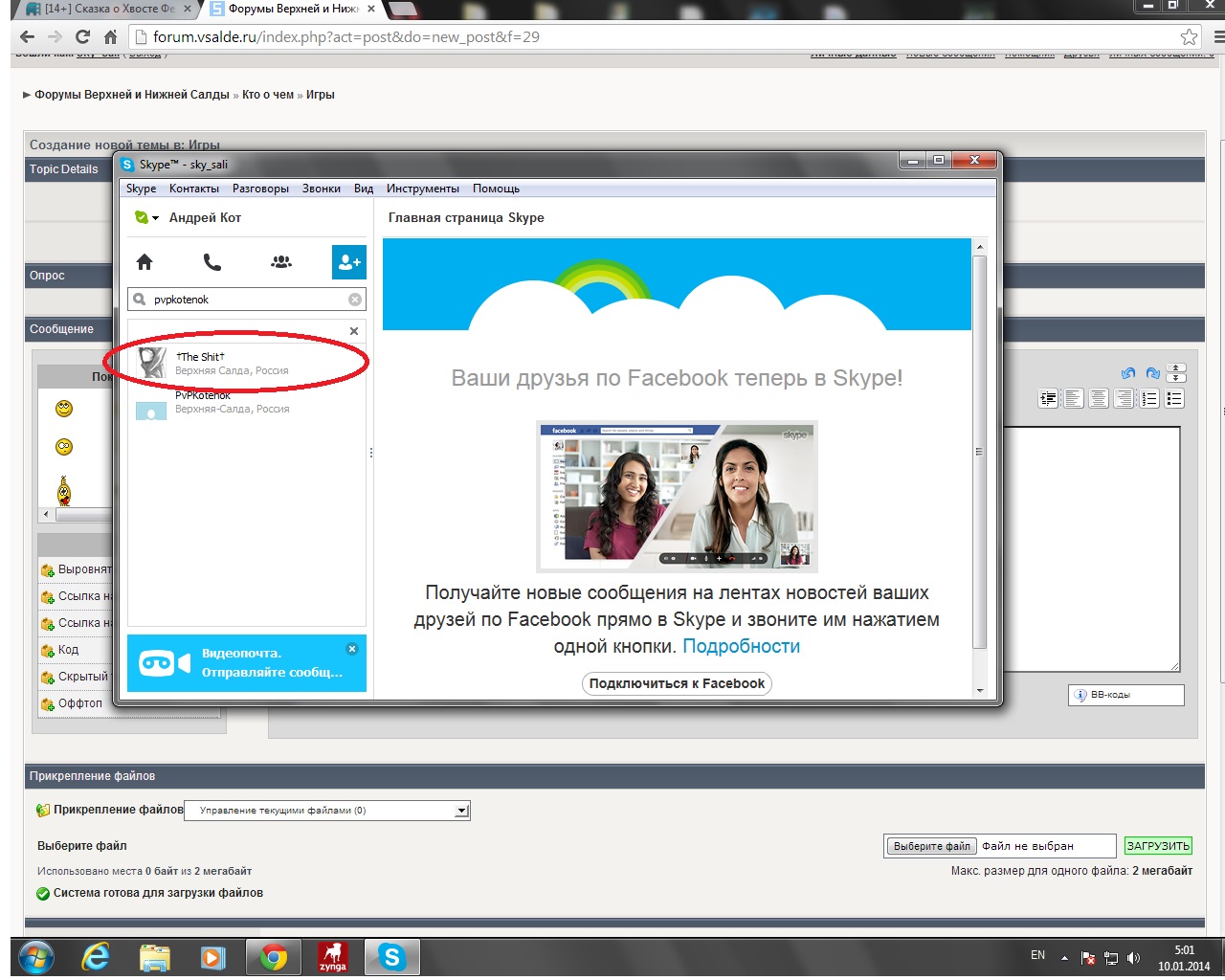Click the create group icon
1225x980 pixels.
(281, 262)
